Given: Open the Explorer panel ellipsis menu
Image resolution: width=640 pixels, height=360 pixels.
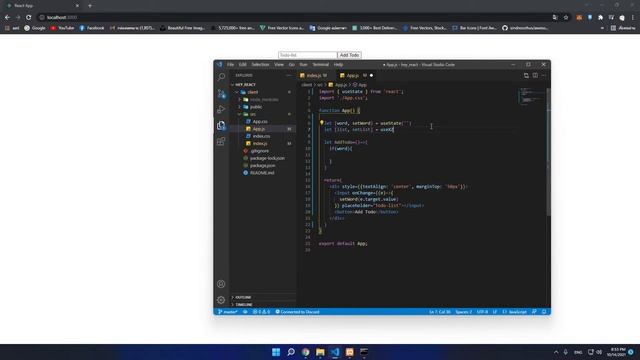Looking at the screenshot, I should point(289,76).
